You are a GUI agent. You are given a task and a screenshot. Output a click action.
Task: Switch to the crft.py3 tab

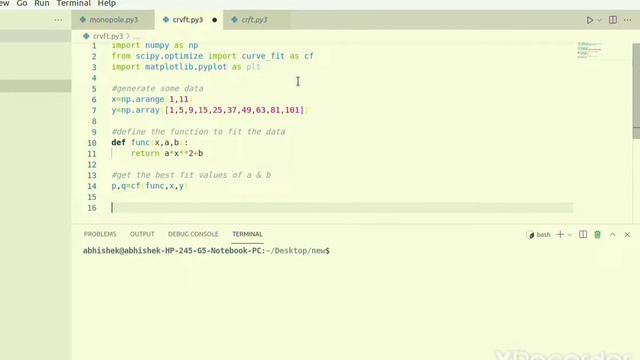pyautogui.click(x=254, y=20)
